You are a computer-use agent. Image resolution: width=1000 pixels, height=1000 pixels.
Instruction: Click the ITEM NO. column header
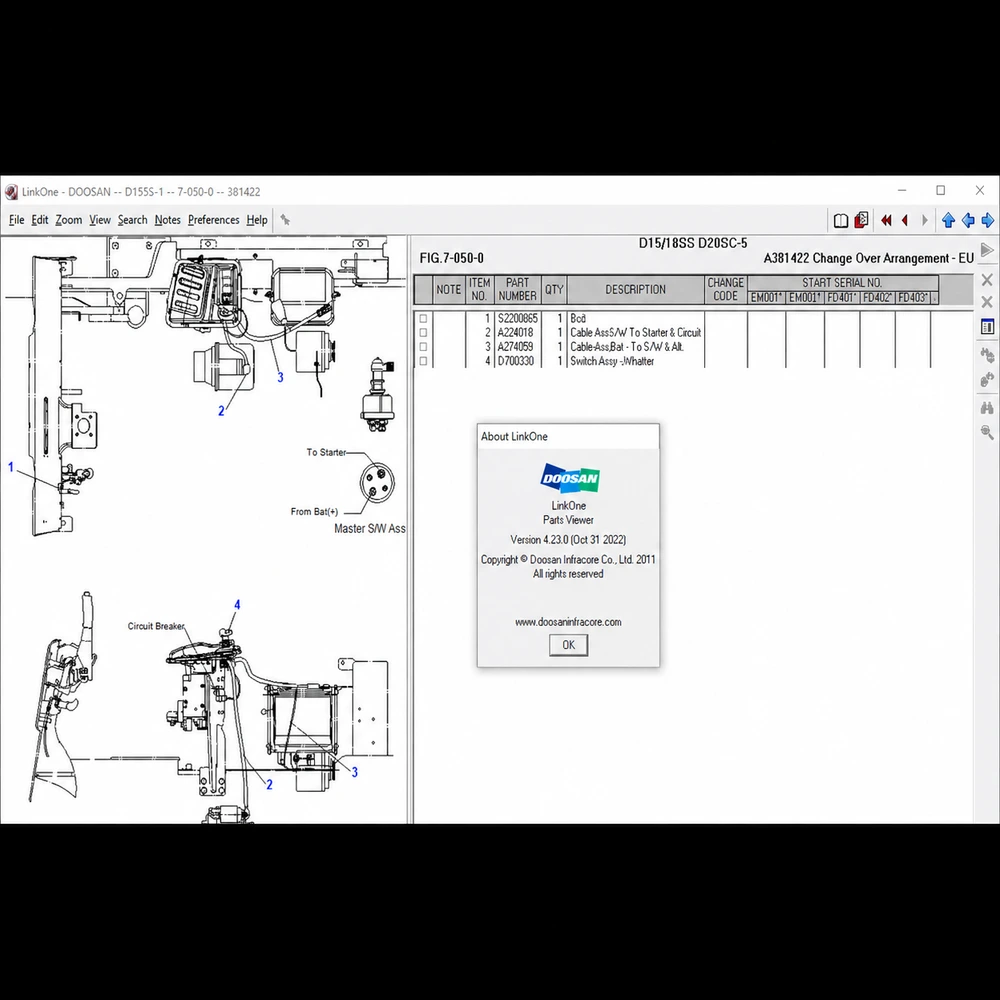[480, 290]
